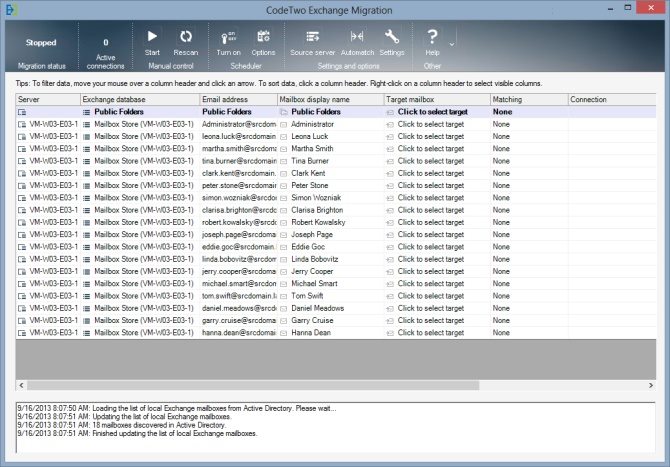
Task: Sort by the Mailbox display name column header
Action: pos(331,100)
